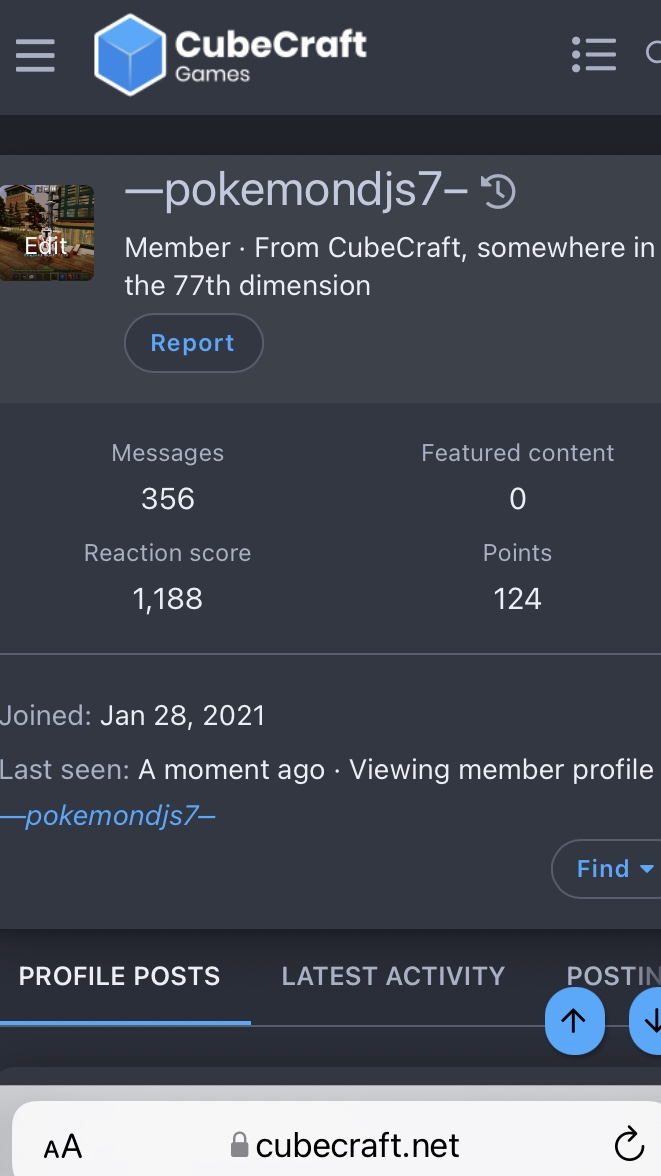View username change history clock icon
The image size is (661, 1176).
pos(497,191)
